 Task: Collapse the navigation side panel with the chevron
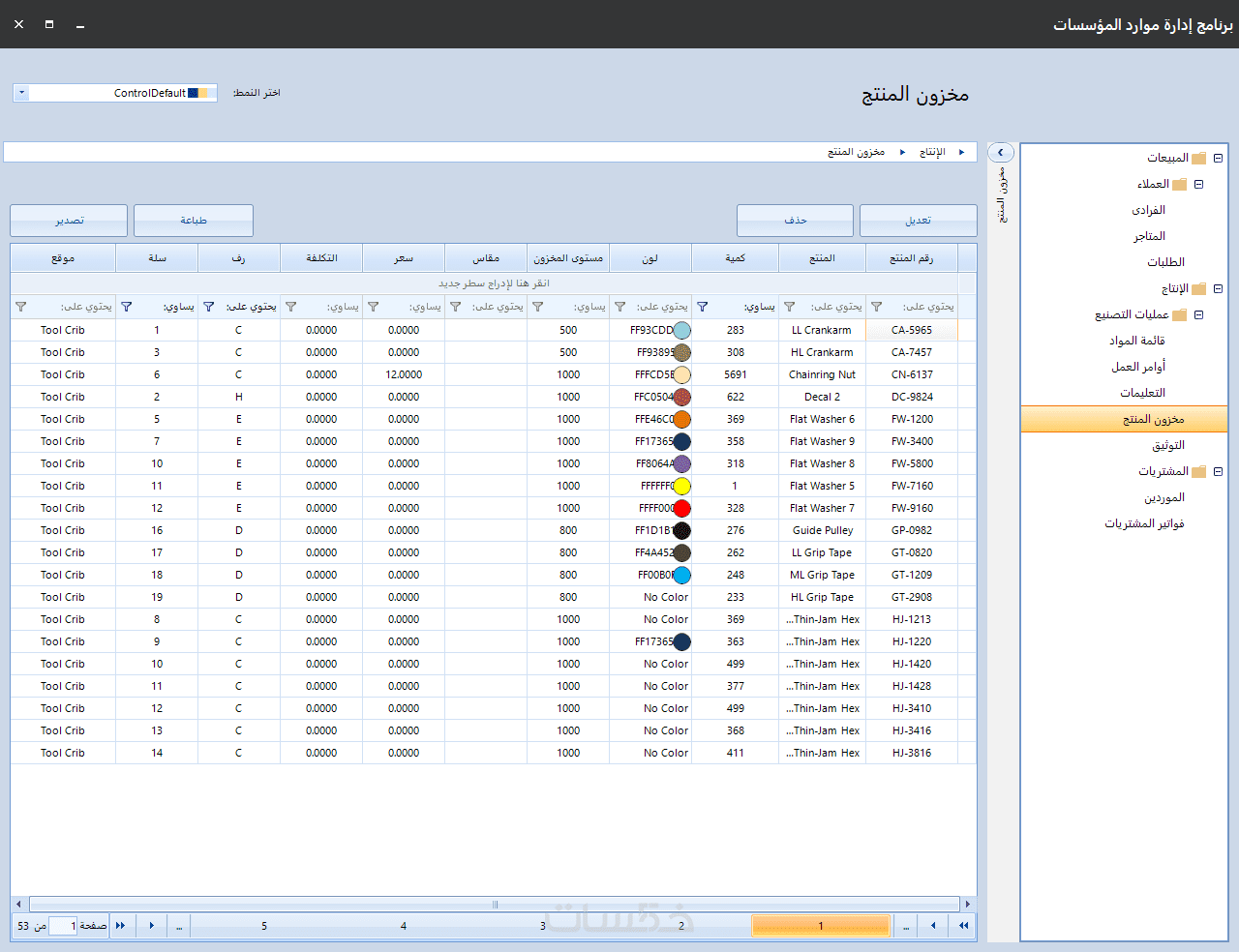pos(1001,153)
